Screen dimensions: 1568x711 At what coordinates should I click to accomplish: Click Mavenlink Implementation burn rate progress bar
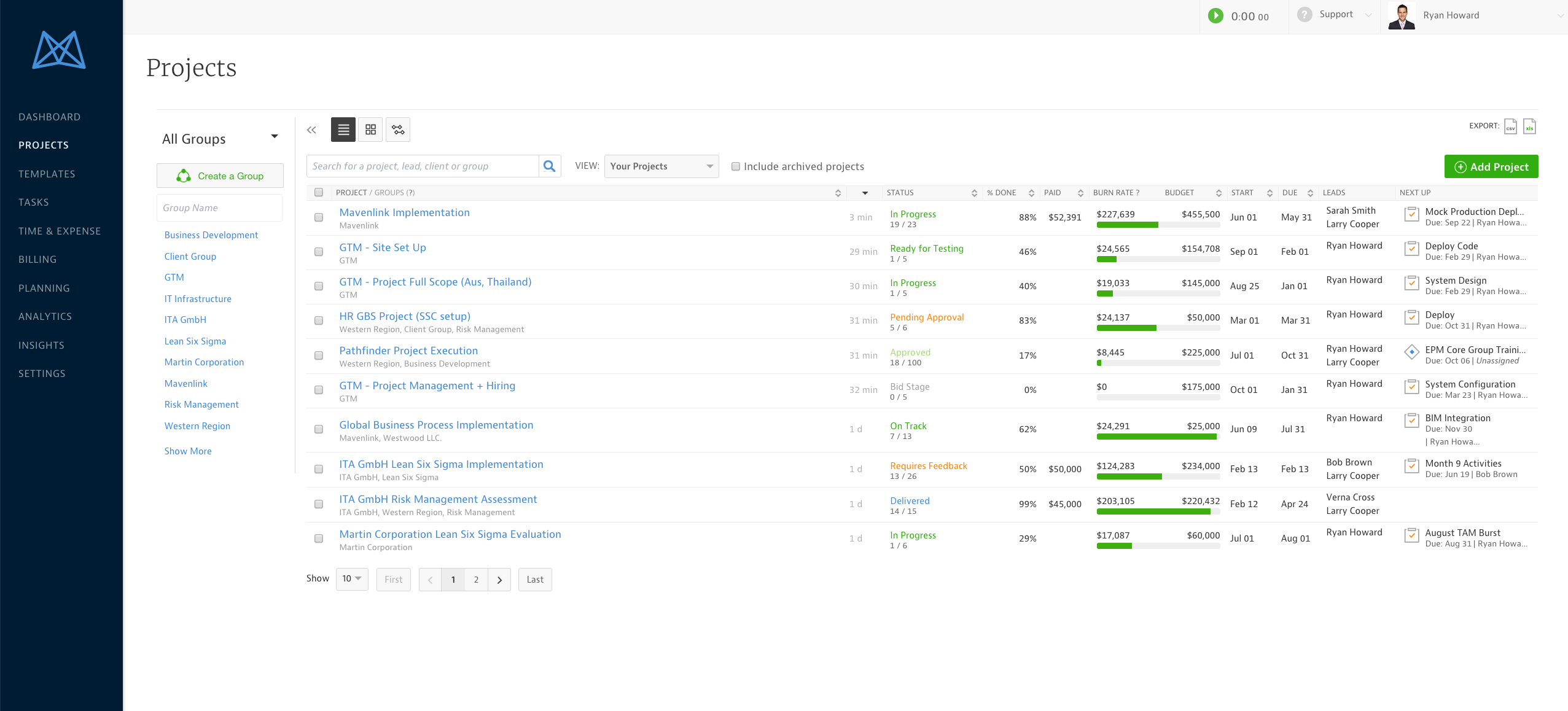click(x=1158, y=225)
